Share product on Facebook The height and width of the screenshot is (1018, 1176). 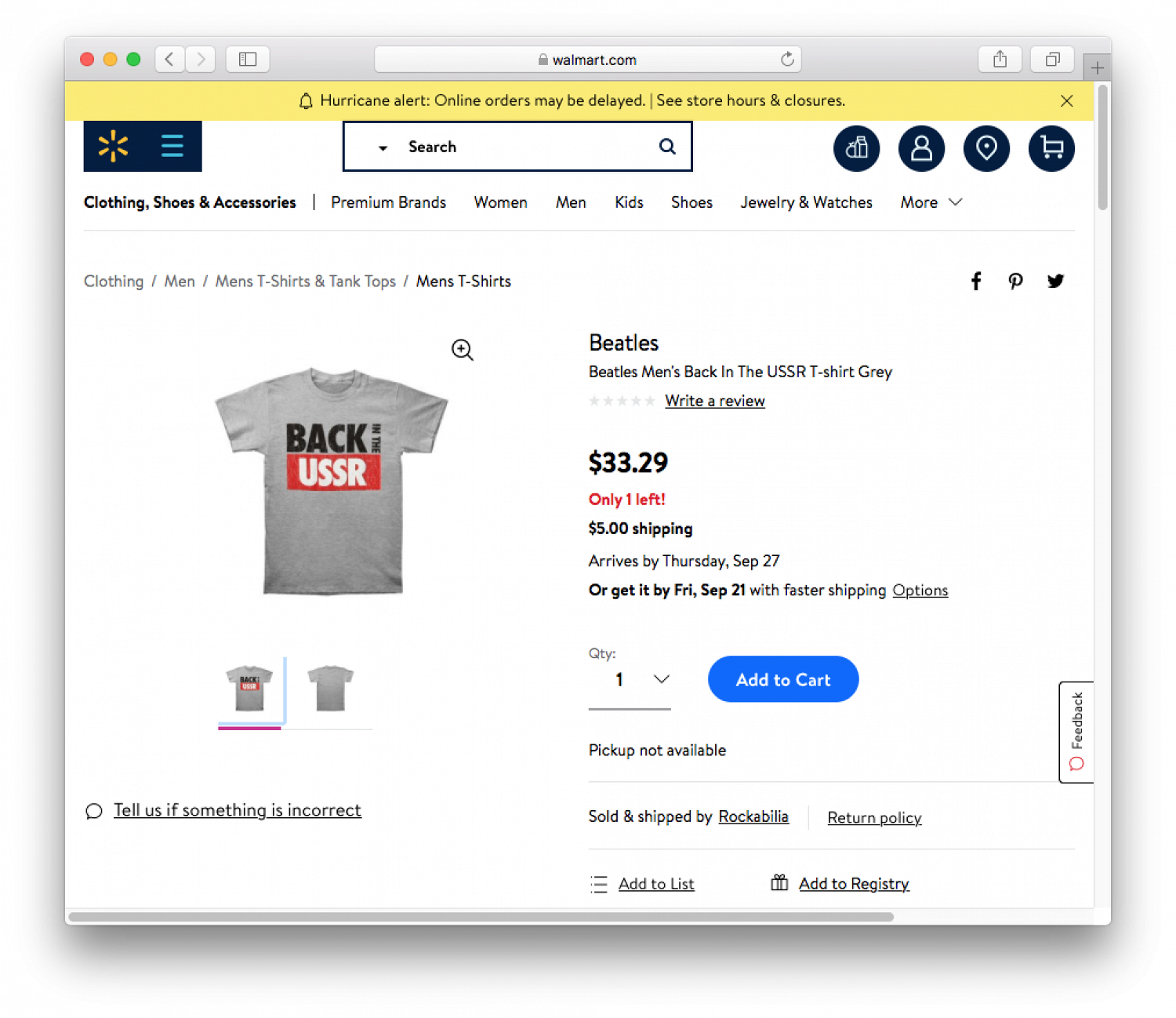pos(976,282)
